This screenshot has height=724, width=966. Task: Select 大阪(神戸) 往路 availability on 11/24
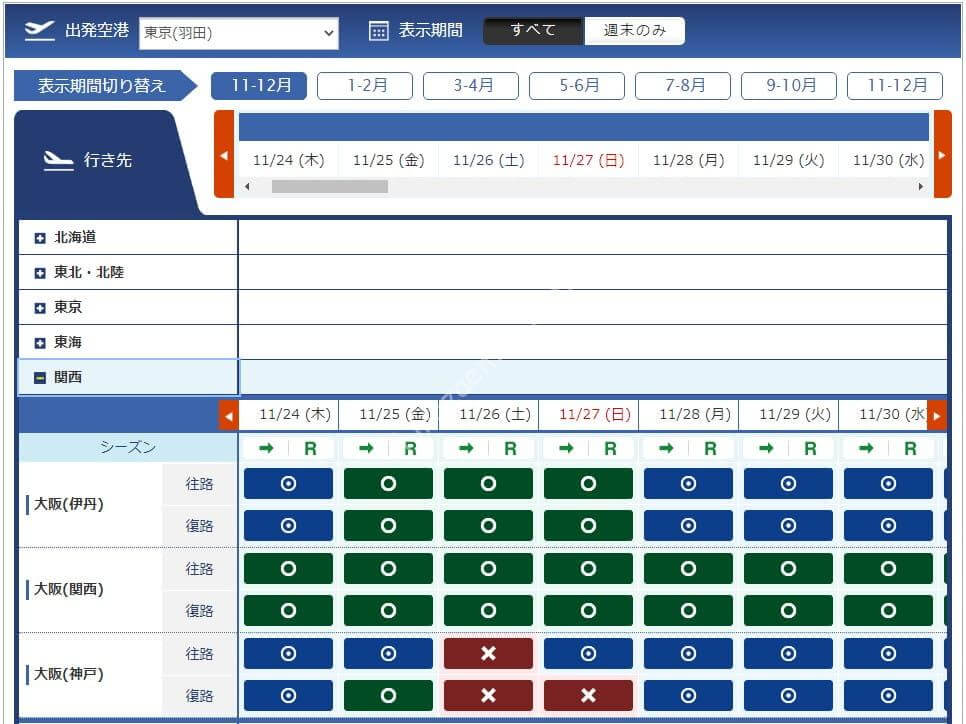click(288, 653)
